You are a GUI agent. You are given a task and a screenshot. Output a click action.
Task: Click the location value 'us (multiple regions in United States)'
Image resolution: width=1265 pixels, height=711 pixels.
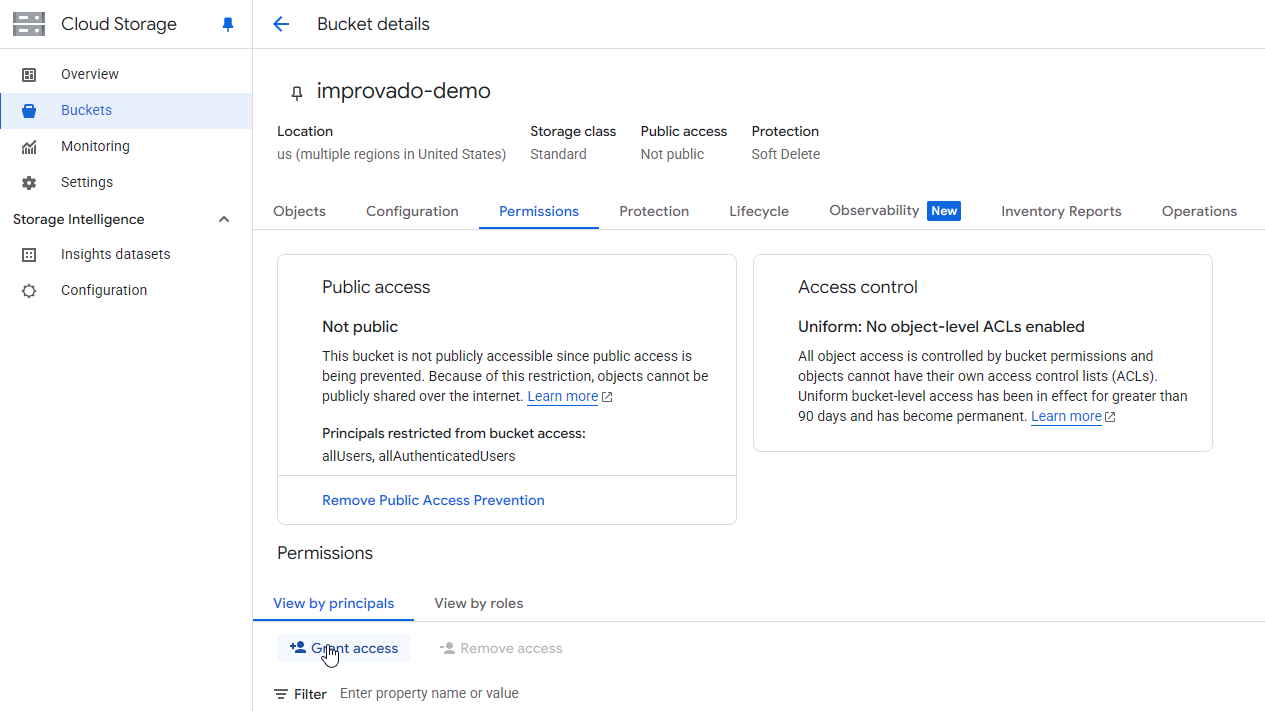[x=391, y=154]
